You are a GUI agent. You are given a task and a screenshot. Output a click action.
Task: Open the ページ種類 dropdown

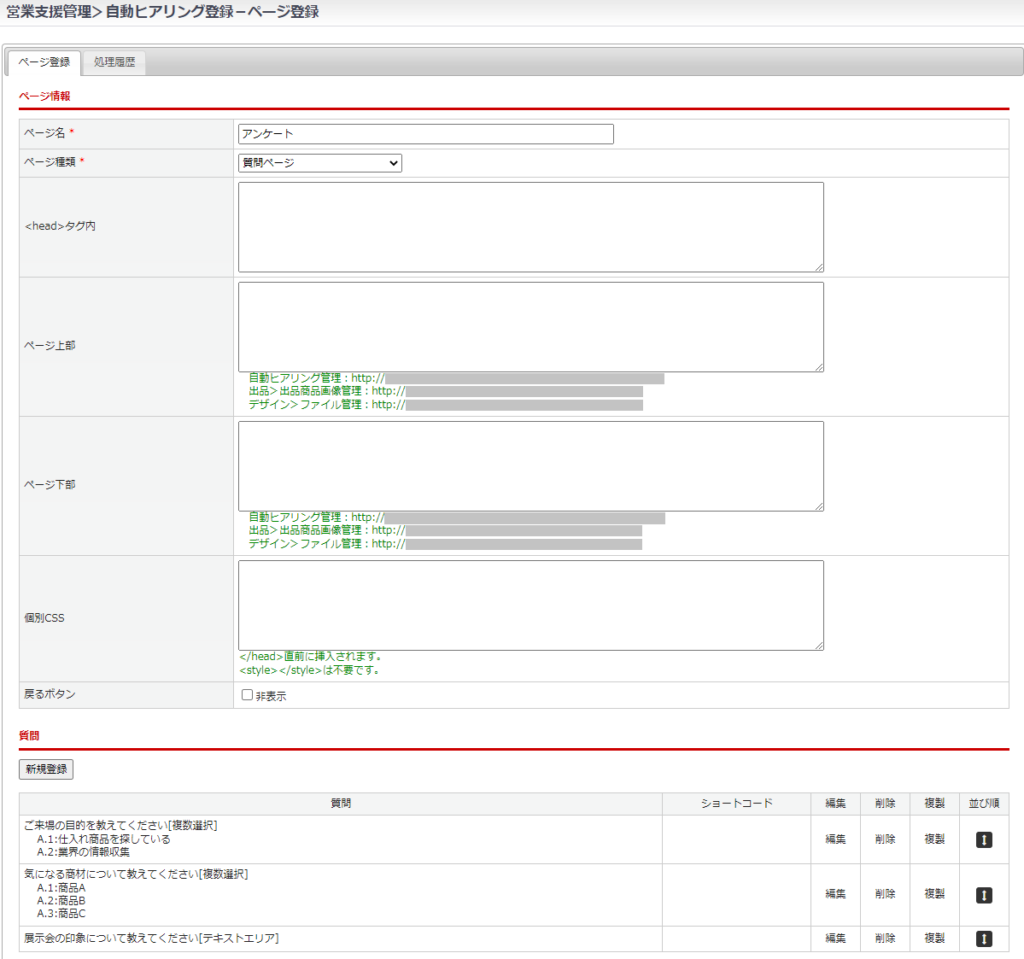319,163
